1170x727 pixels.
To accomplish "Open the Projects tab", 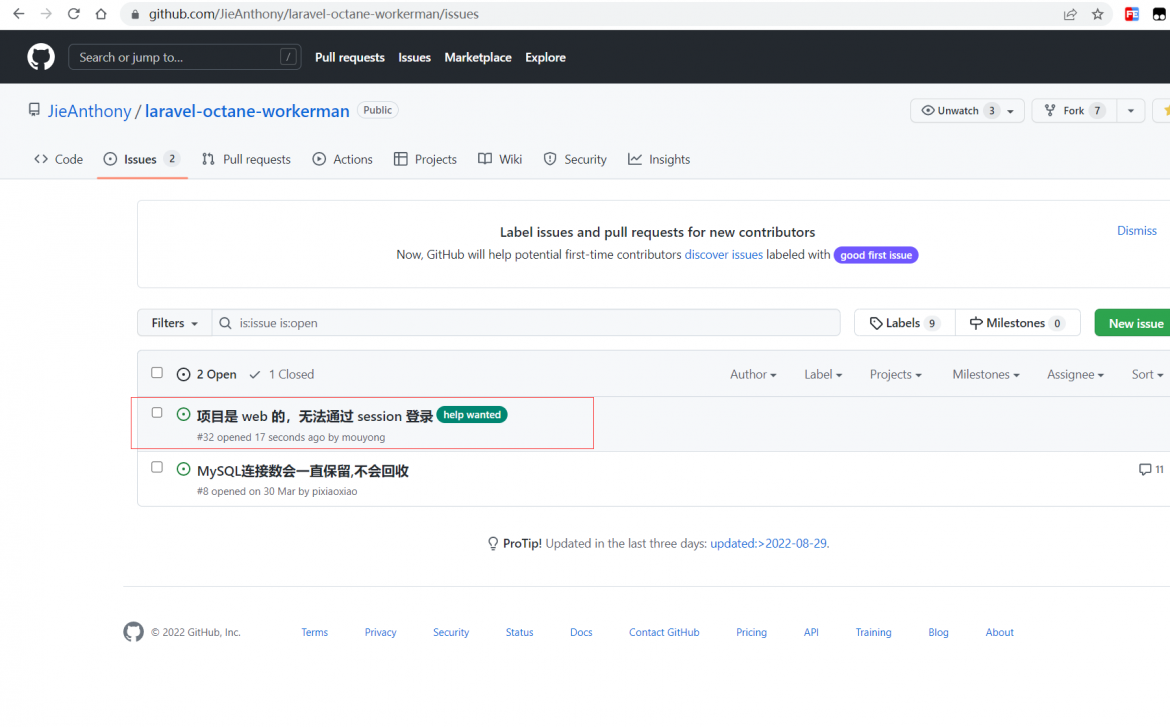I will tap(425, 159).
